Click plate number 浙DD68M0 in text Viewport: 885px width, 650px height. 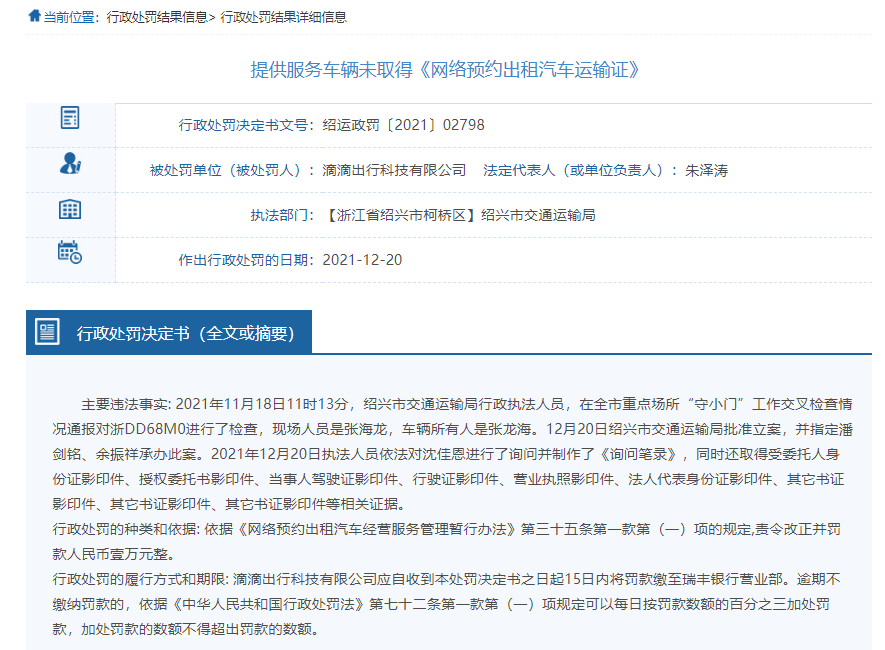[148, 429]
